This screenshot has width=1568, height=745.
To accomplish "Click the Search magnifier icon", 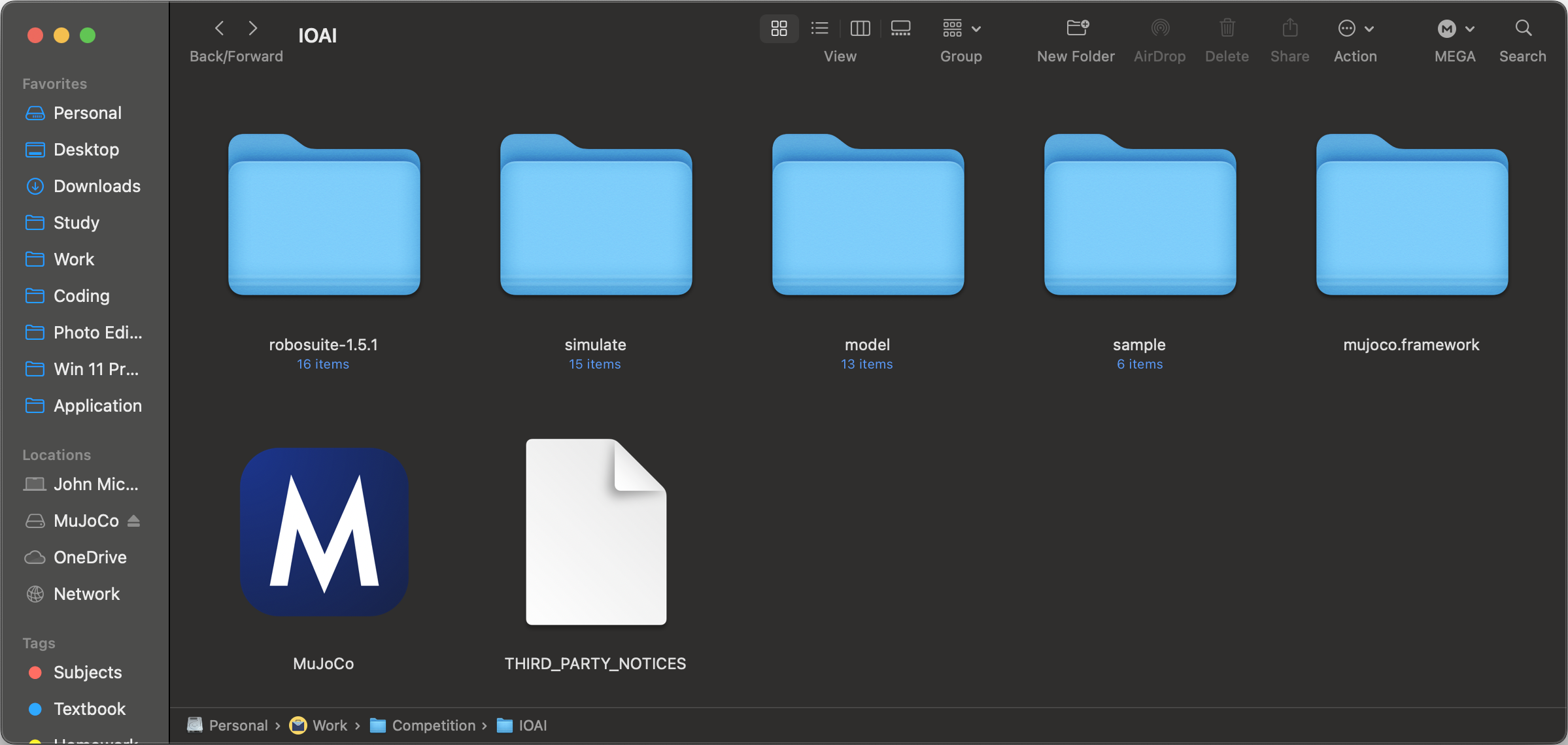I will click(1523, 28).
